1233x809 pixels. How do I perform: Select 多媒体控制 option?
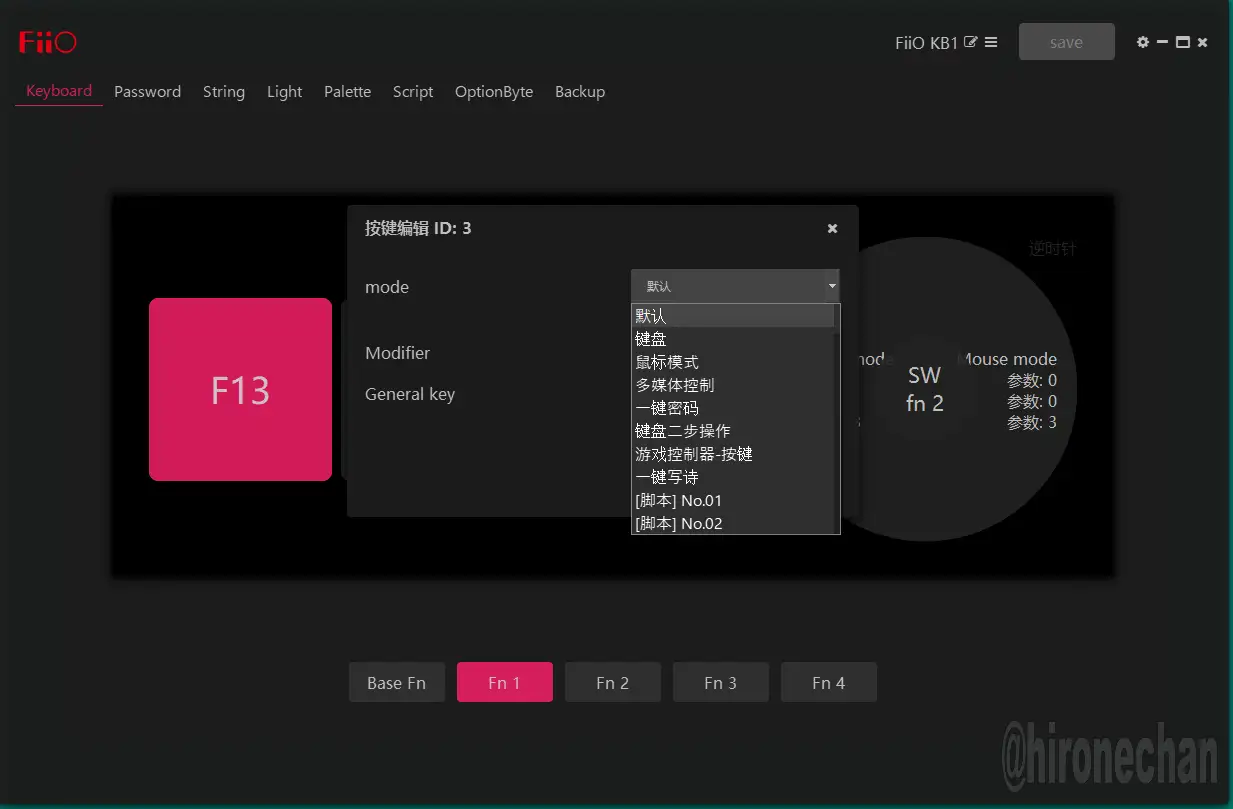tap(675, 385)
